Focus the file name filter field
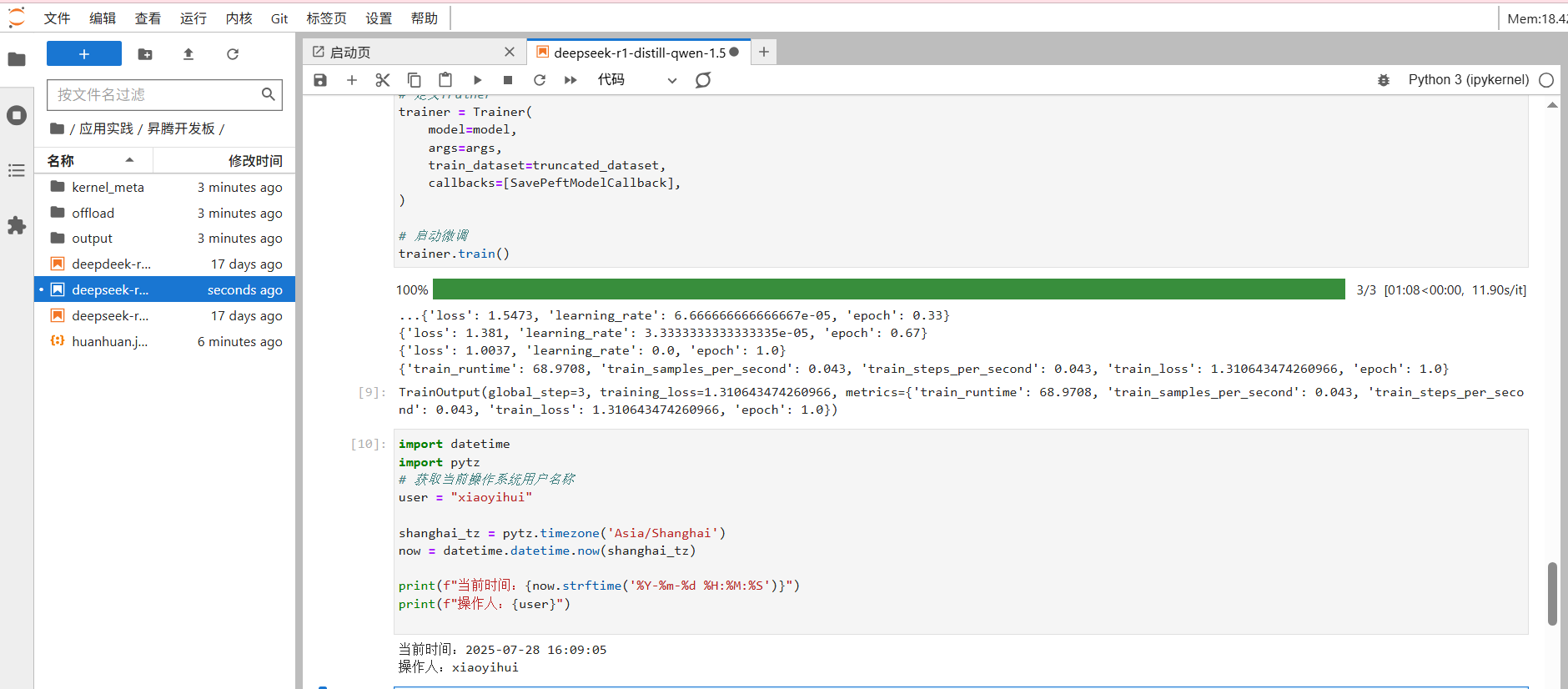Screen dimensions: 1568x689 click(157, 95)
